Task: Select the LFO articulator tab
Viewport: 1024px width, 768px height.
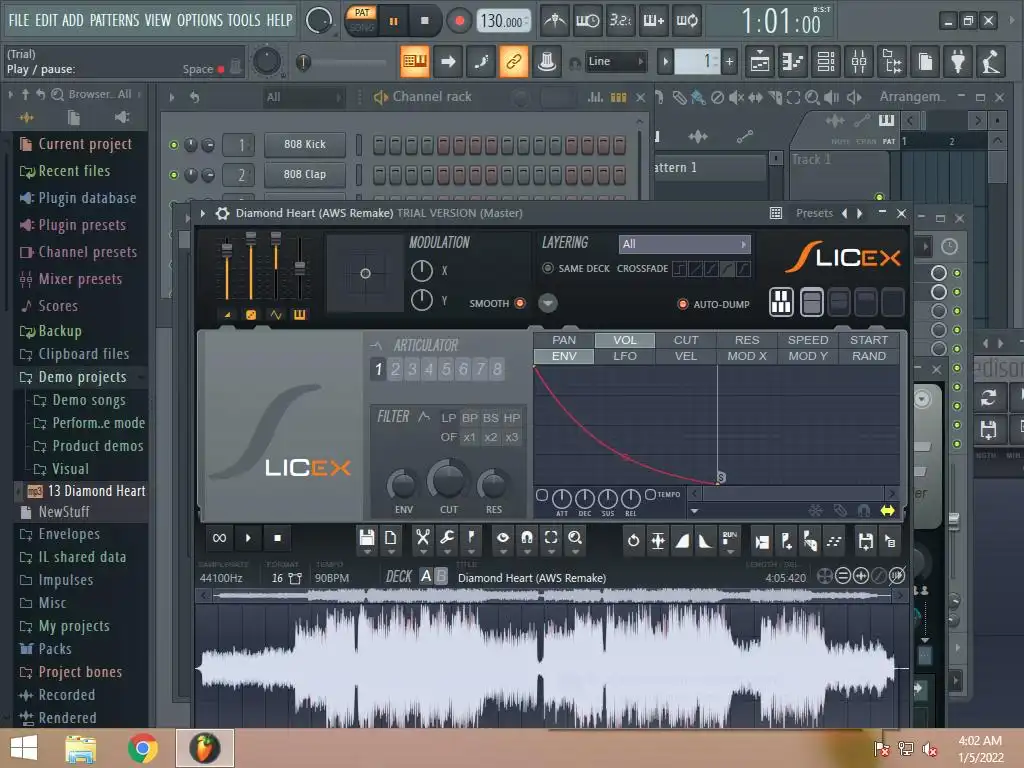Action: pos(625,356)
